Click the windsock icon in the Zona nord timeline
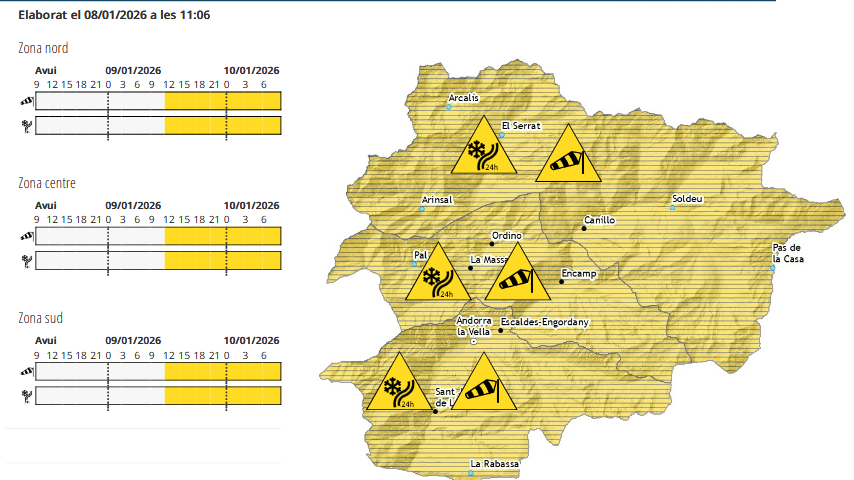The height and width of the screenshot is (480, 854). (25, 101)
